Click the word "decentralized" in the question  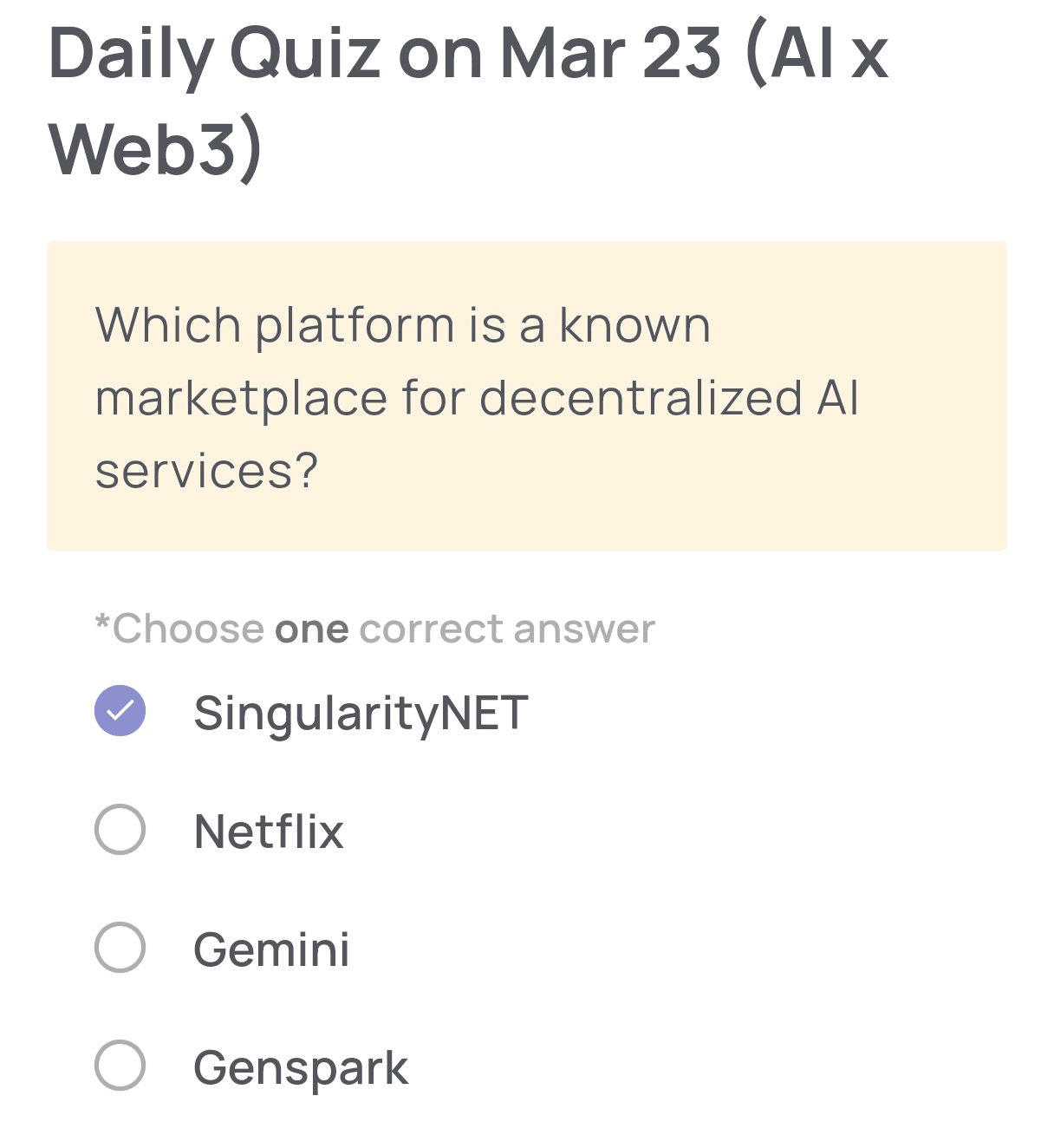tap(641, 399)
